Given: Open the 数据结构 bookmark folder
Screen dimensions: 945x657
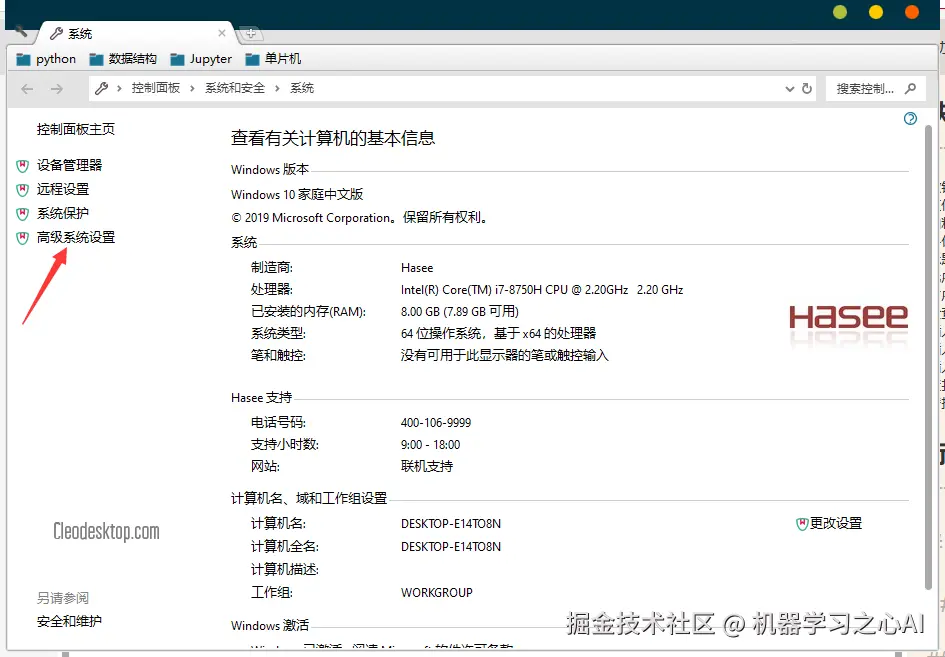Looking at the screenshot, I should point(123,59).
